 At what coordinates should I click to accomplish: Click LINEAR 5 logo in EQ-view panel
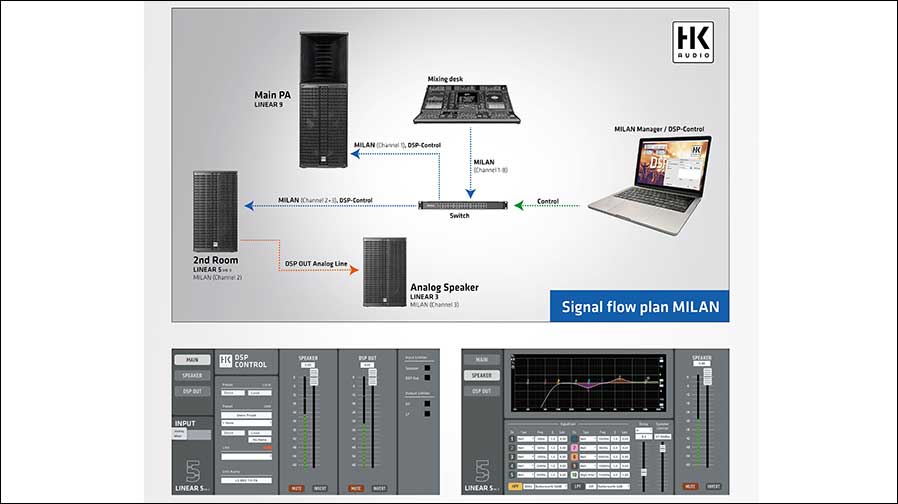coord(482,475)
